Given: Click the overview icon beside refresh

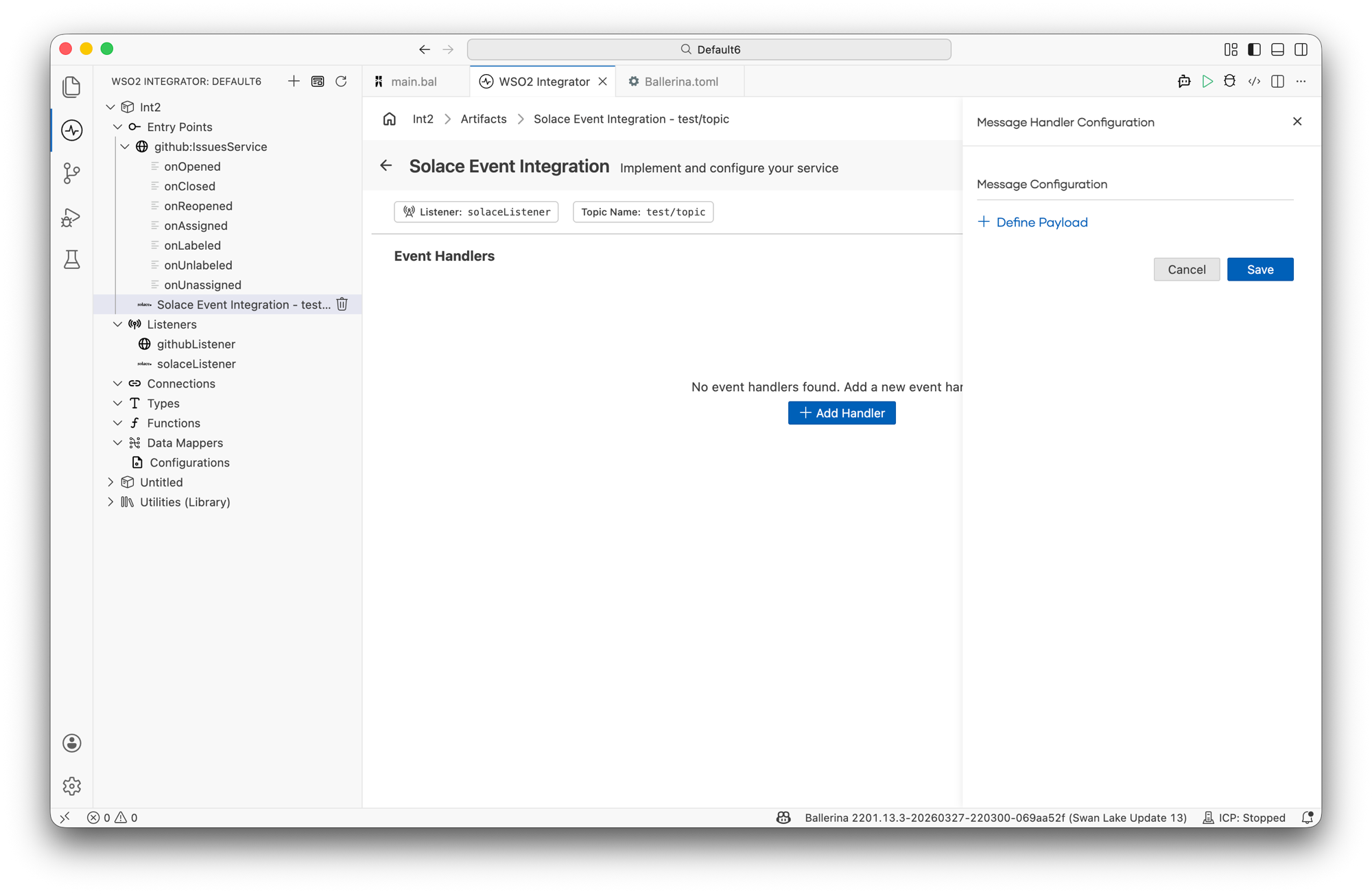Looking at the screenshot, I should (318, 81).
